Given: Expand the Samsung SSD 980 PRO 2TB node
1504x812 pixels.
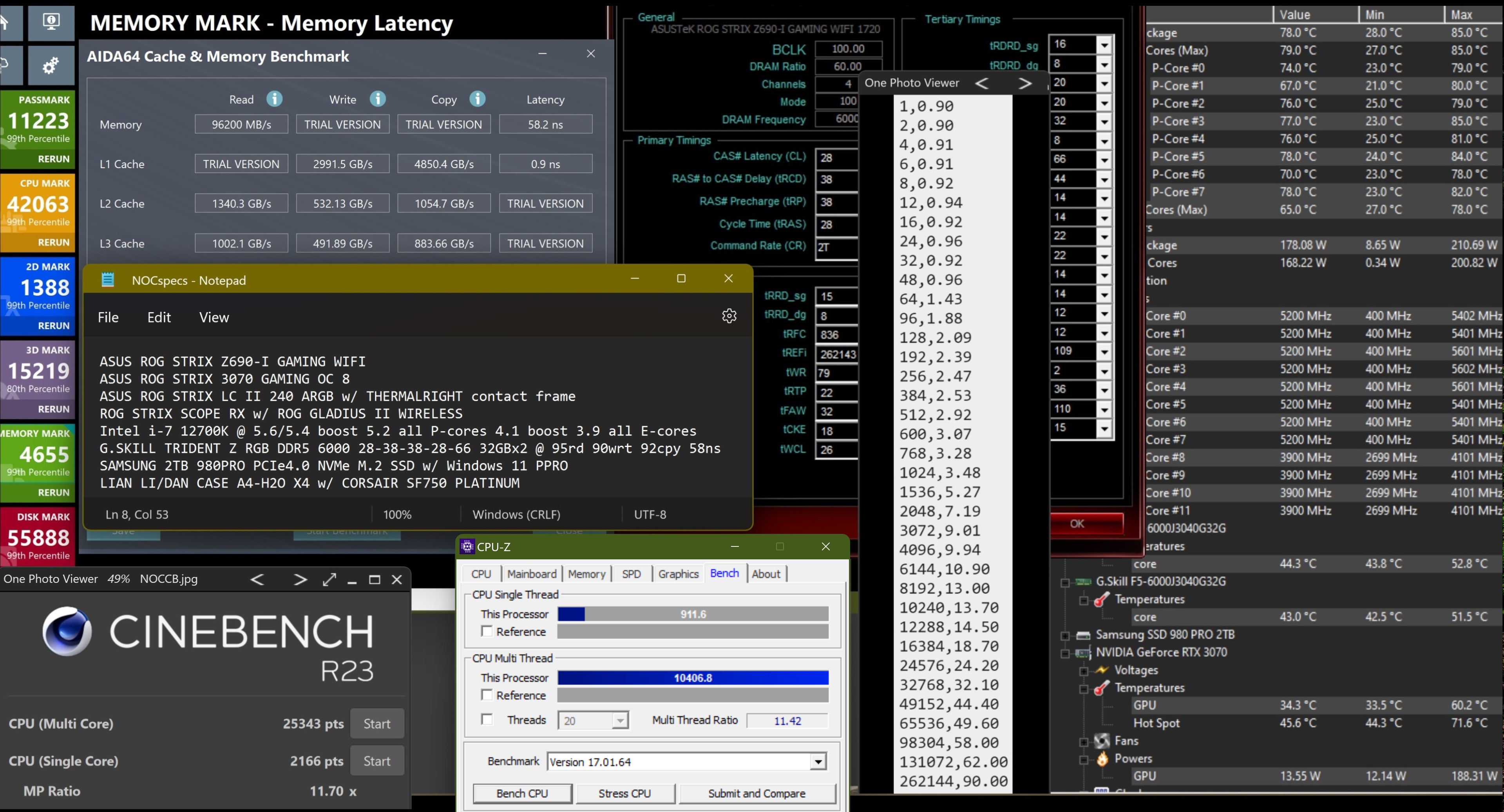Looking at the screenshot, I should pyautogui.click(x=1065, y=636).
